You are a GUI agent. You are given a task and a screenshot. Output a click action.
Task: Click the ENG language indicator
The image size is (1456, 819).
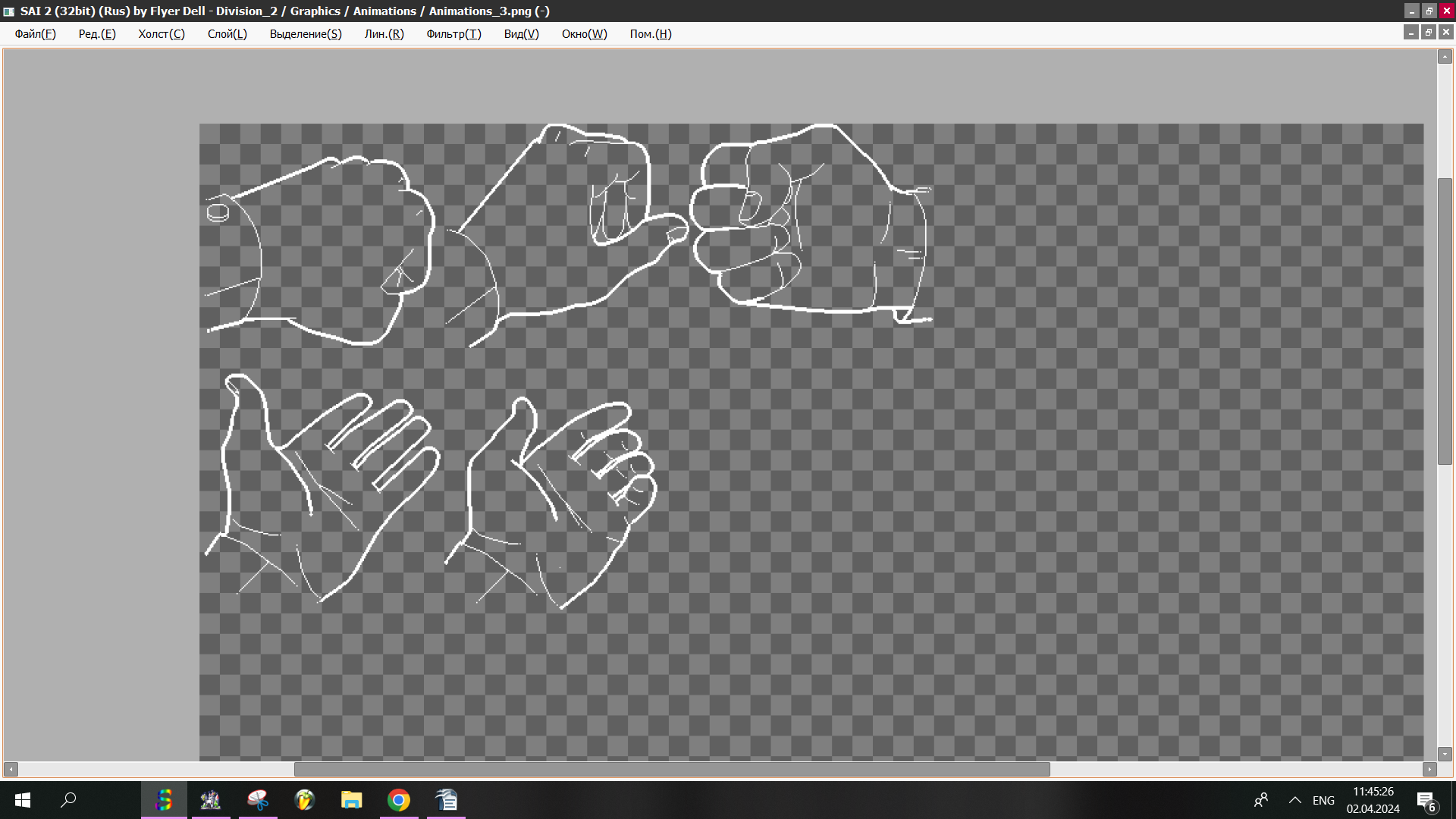[x=1323, y=800]
